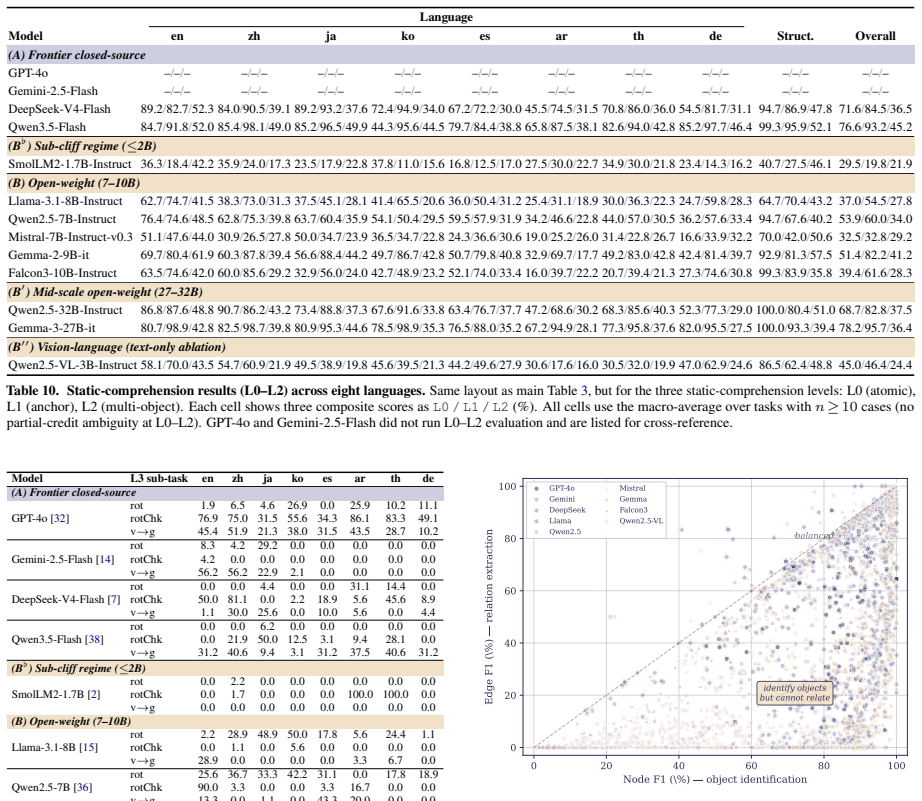Click the 'Table 10.' caption label
The width and height of the screenshot is (922, 801).
pos(33,391)
